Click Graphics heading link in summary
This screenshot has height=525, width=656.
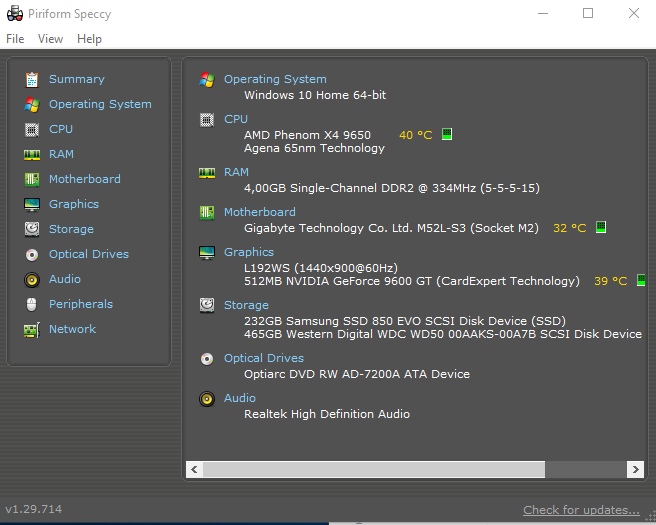(249, 252)
